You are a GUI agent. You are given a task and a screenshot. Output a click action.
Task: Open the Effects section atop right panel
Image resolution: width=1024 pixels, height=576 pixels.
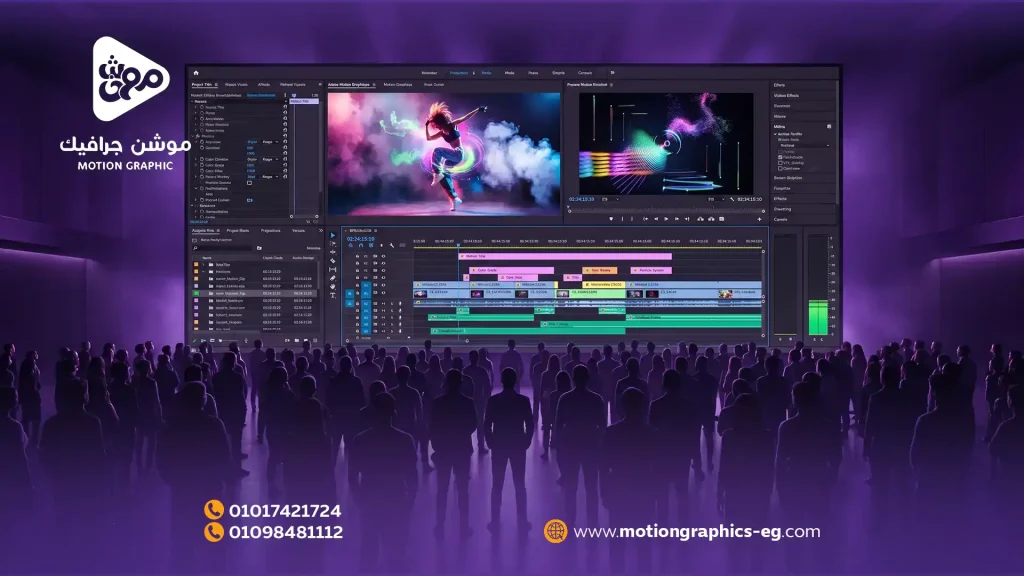pyautogui.click(x=780, y=85)
